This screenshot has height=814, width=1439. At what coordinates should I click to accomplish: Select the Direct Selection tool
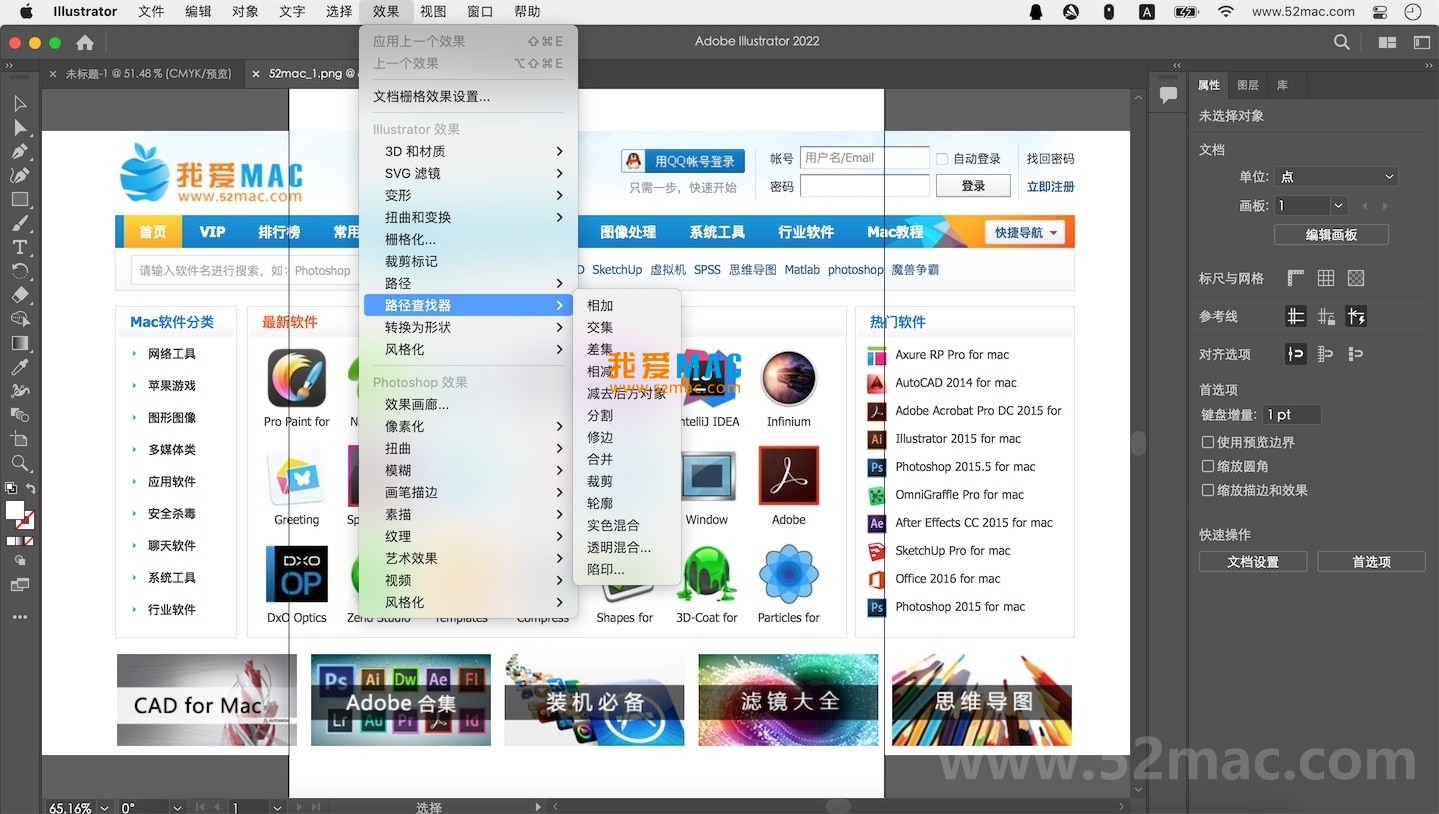(x=19, y=128)
